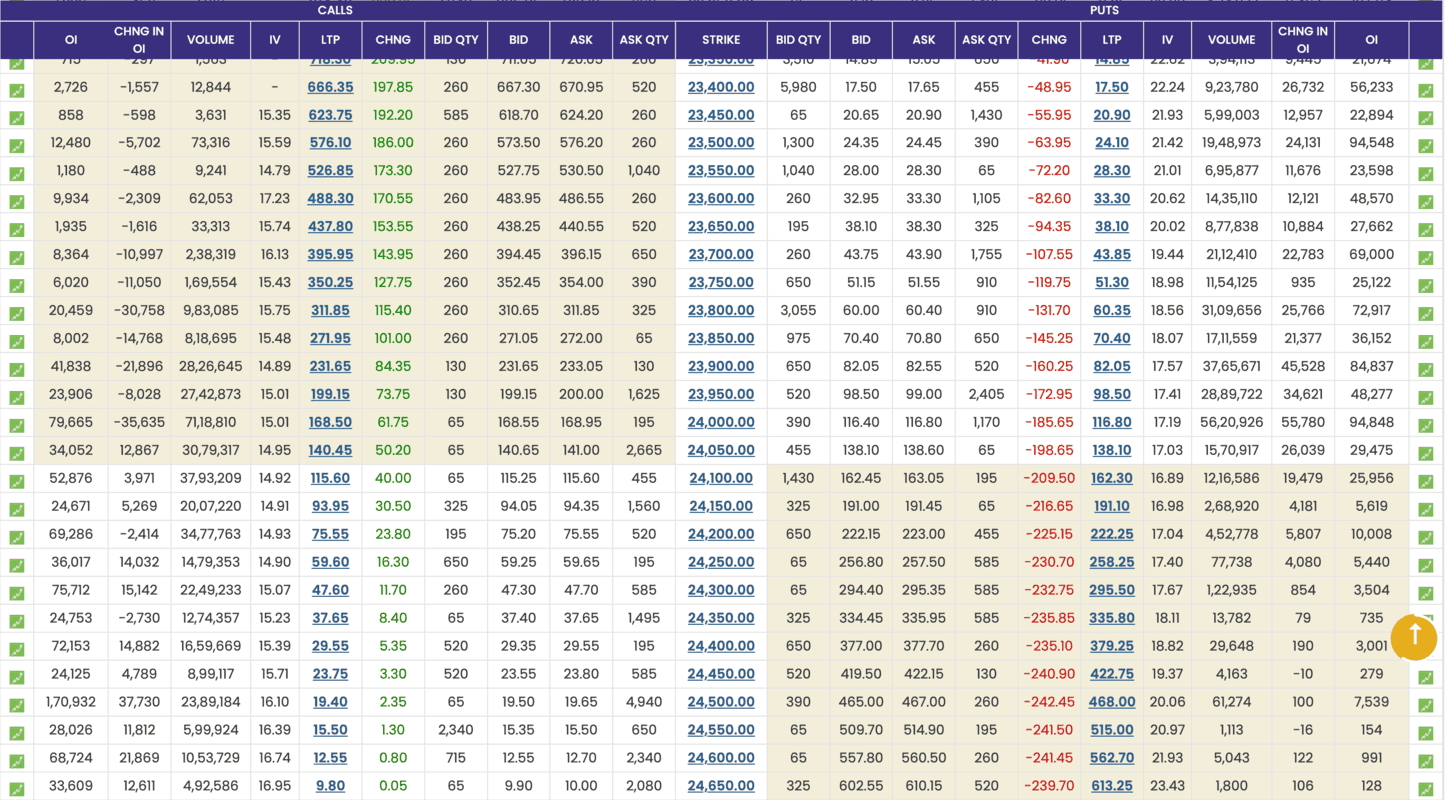Click the calls-side VOLUME column header

(x=210, y=40)
